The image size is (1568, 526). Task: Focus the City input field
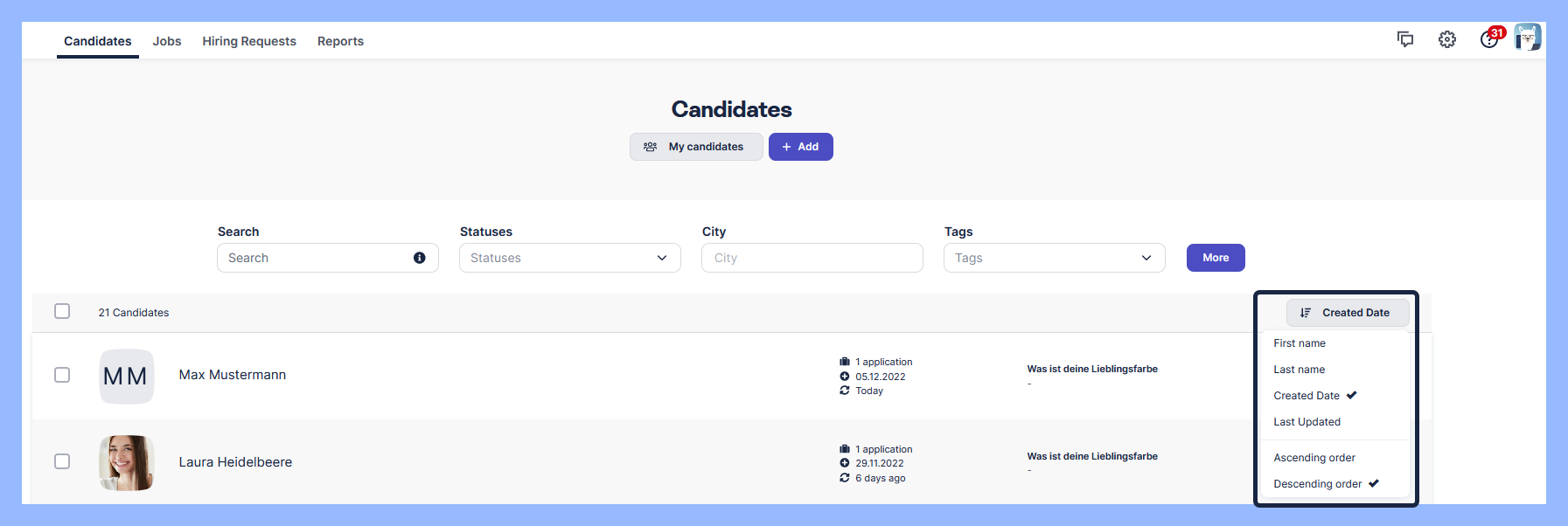point(812,258)
